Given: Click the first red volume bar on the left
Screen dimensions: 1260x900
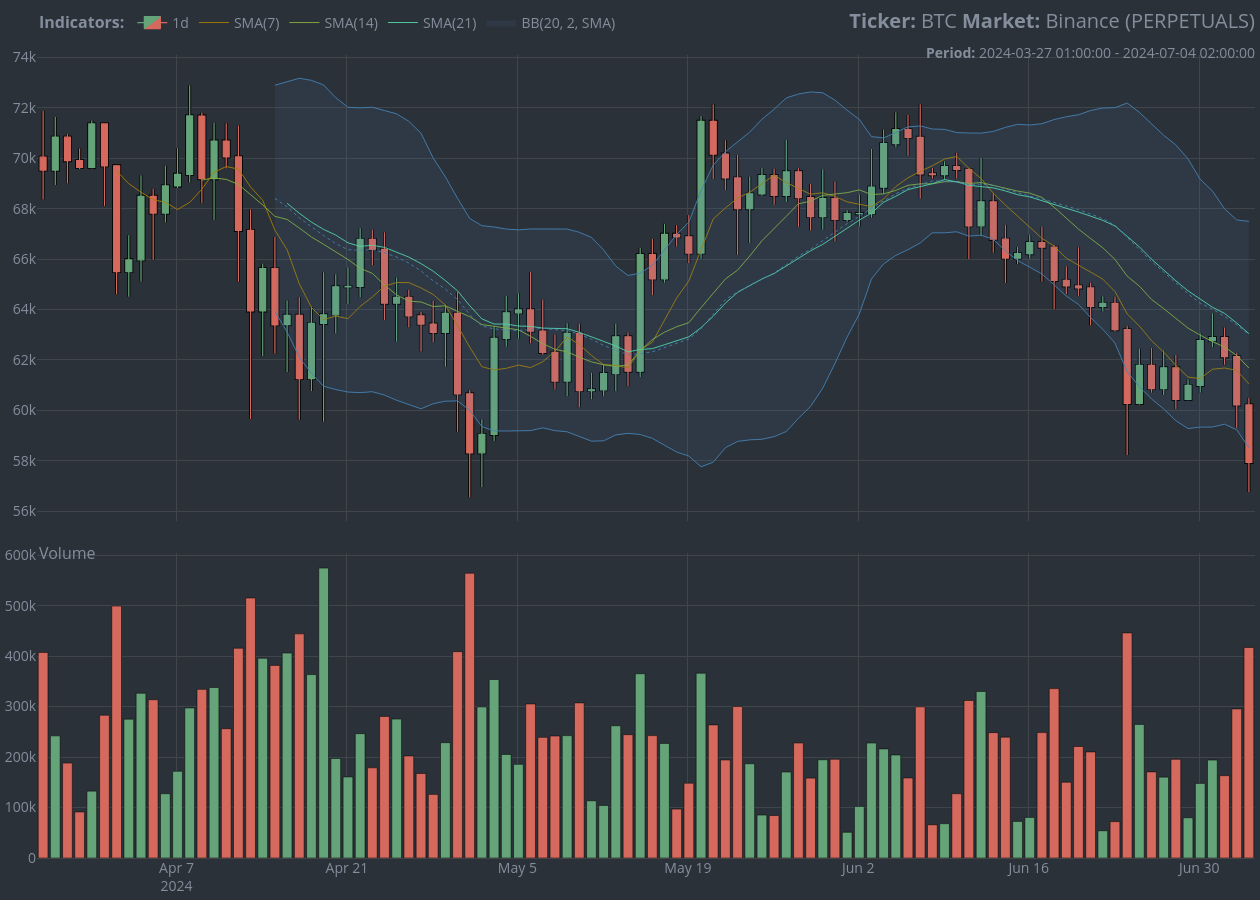Looking at the screenshot, I should point(43,755).
